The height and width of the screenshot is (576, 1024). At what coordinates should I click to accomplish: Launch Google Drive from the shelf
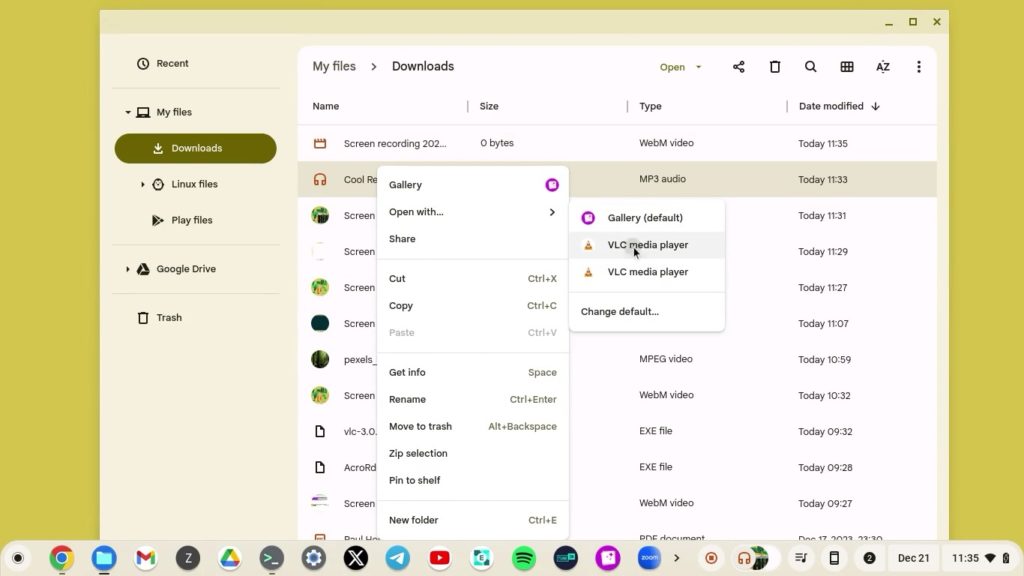(230, 558)
